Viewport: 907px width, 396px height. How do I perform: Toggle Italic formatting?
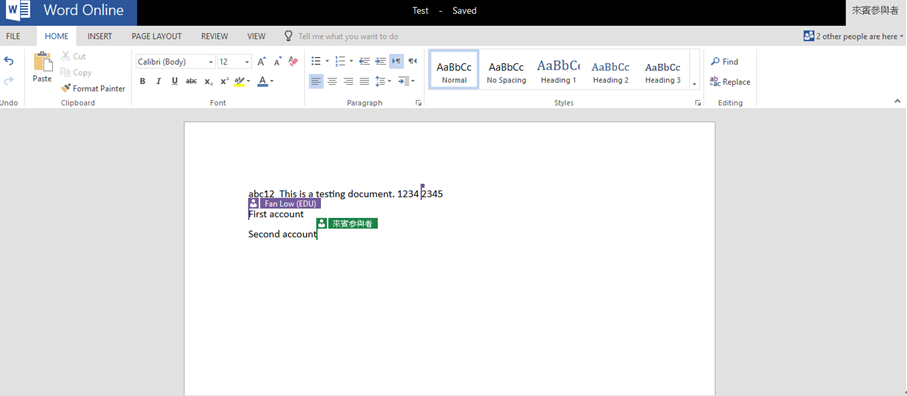(x=158, y=82)
